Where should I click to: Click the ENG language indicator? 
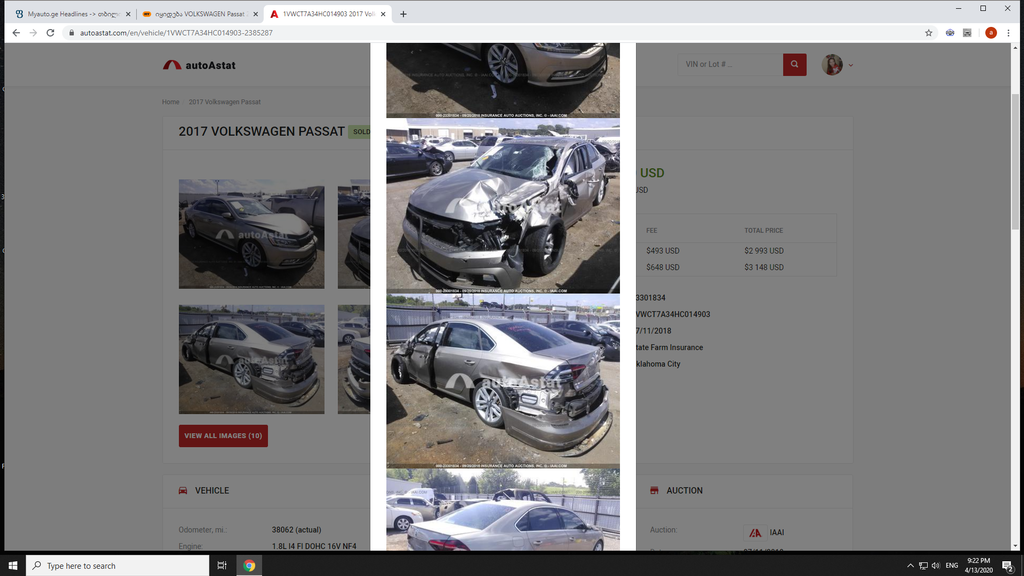(952, 566)
